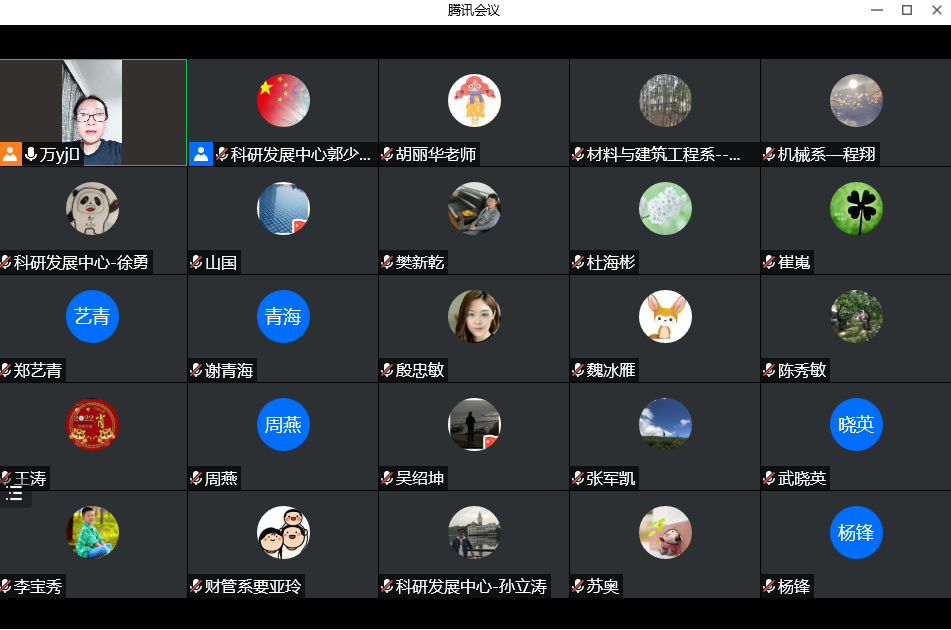Click the blue 青海 avatar circle
951x630 pixels.
point(283,317)
